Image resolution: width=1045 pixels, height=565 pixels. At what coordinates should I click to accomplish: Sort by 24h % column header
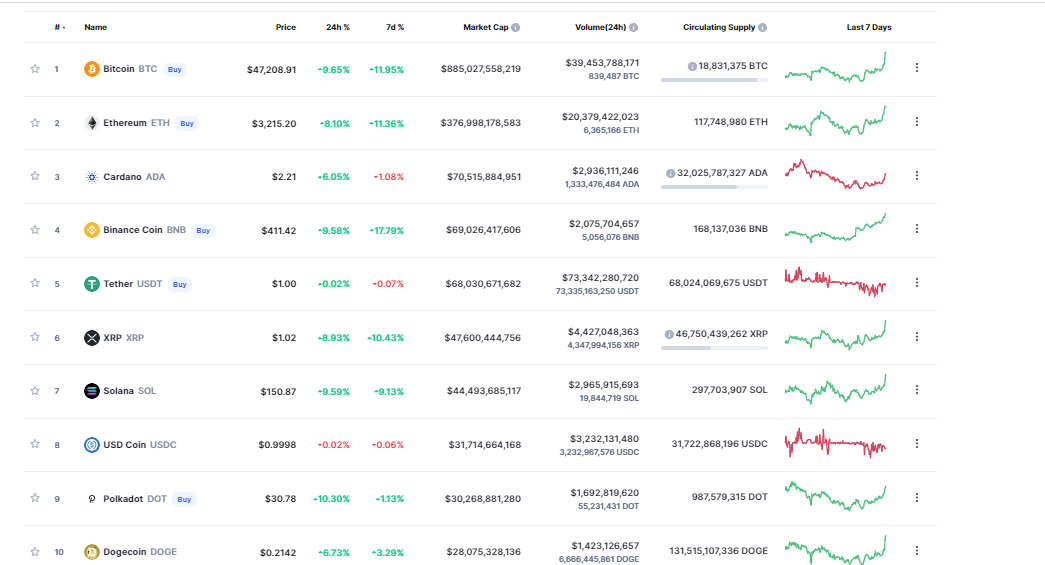[x=338, y=27]
